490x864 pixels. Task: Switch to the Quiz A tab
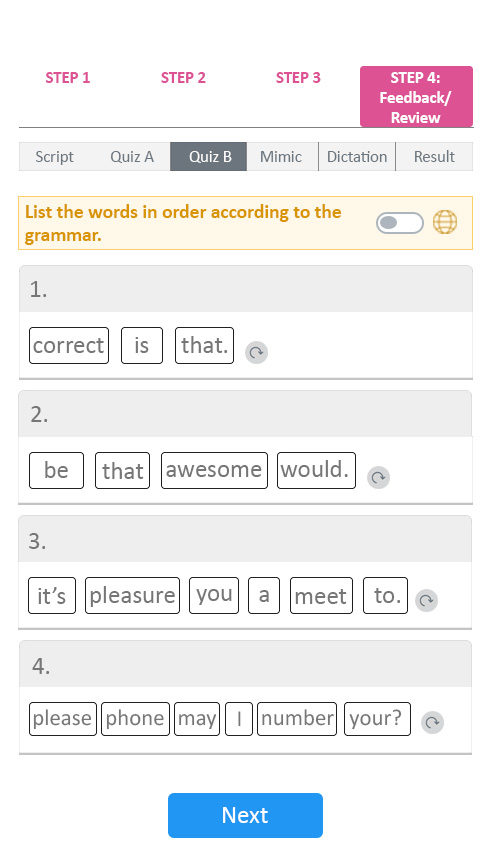click(132, 156)
